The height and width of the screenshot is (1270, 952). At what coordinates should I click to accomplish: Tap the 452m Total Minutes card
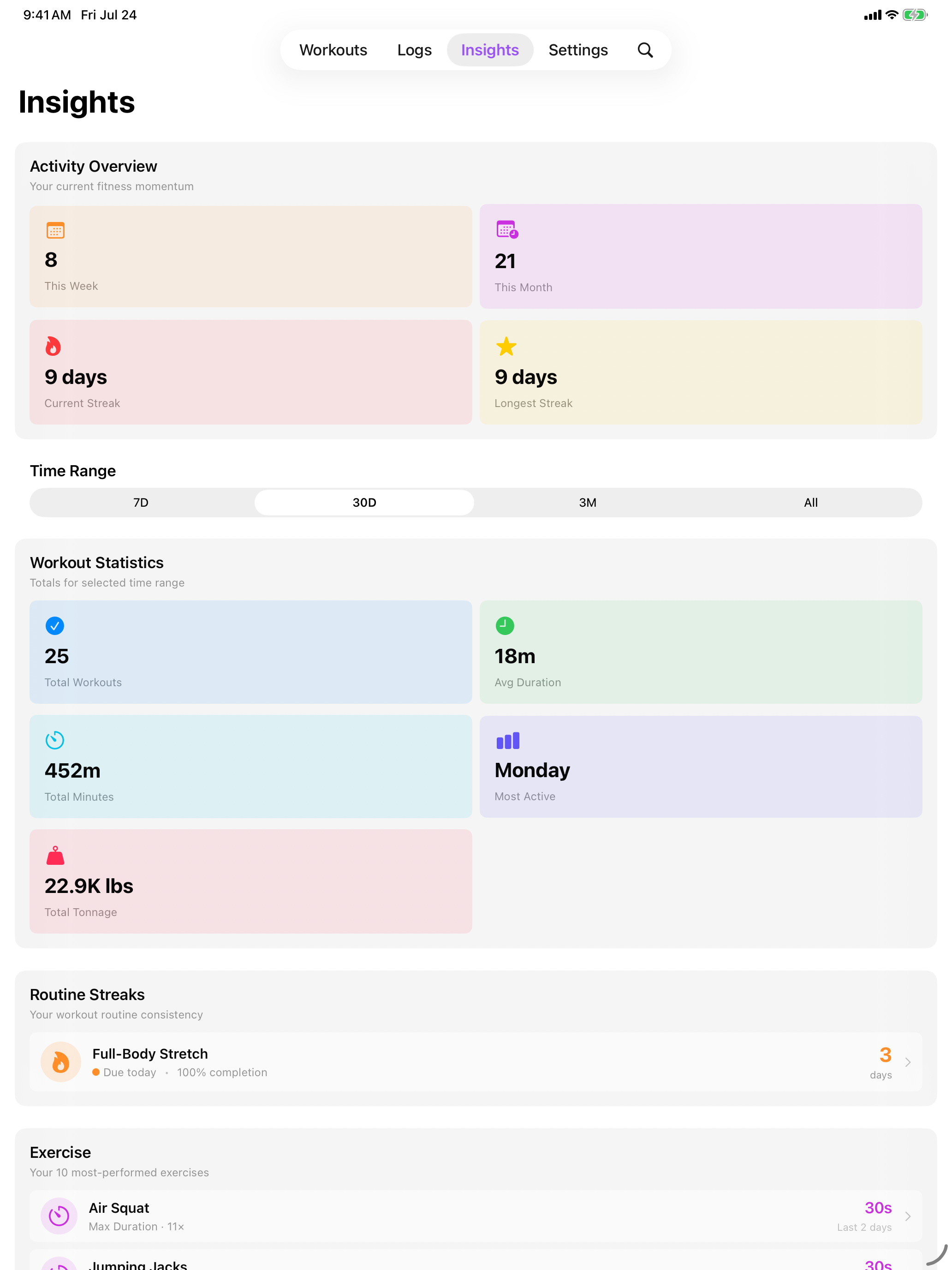pos(251,767)
